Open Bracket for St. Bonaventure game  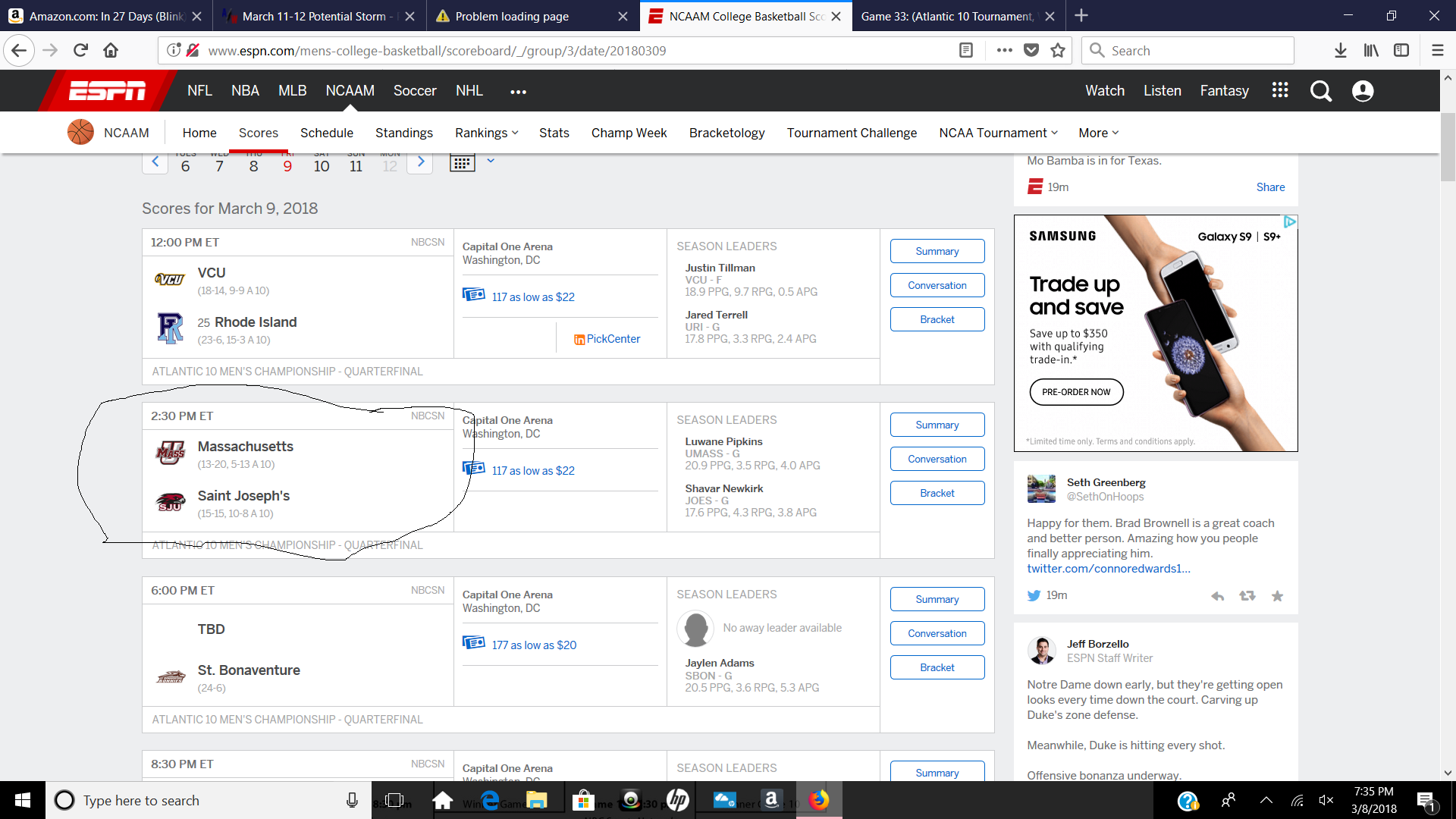(x=937, y=667)
